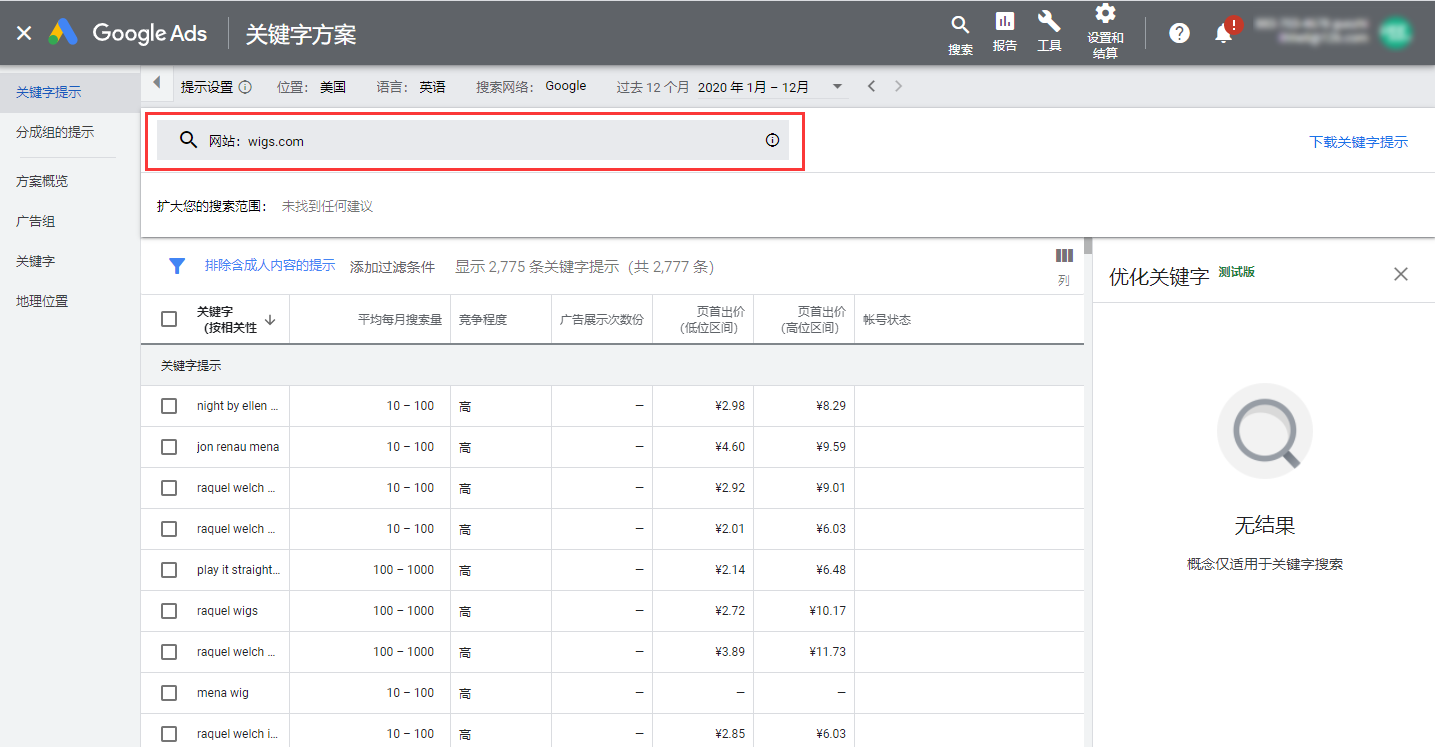The width and height of the screenshot is (1435, 747).
Task: Open the date range dropdown 2020 年 1月 – 12月
Action: tap(771, 87)
